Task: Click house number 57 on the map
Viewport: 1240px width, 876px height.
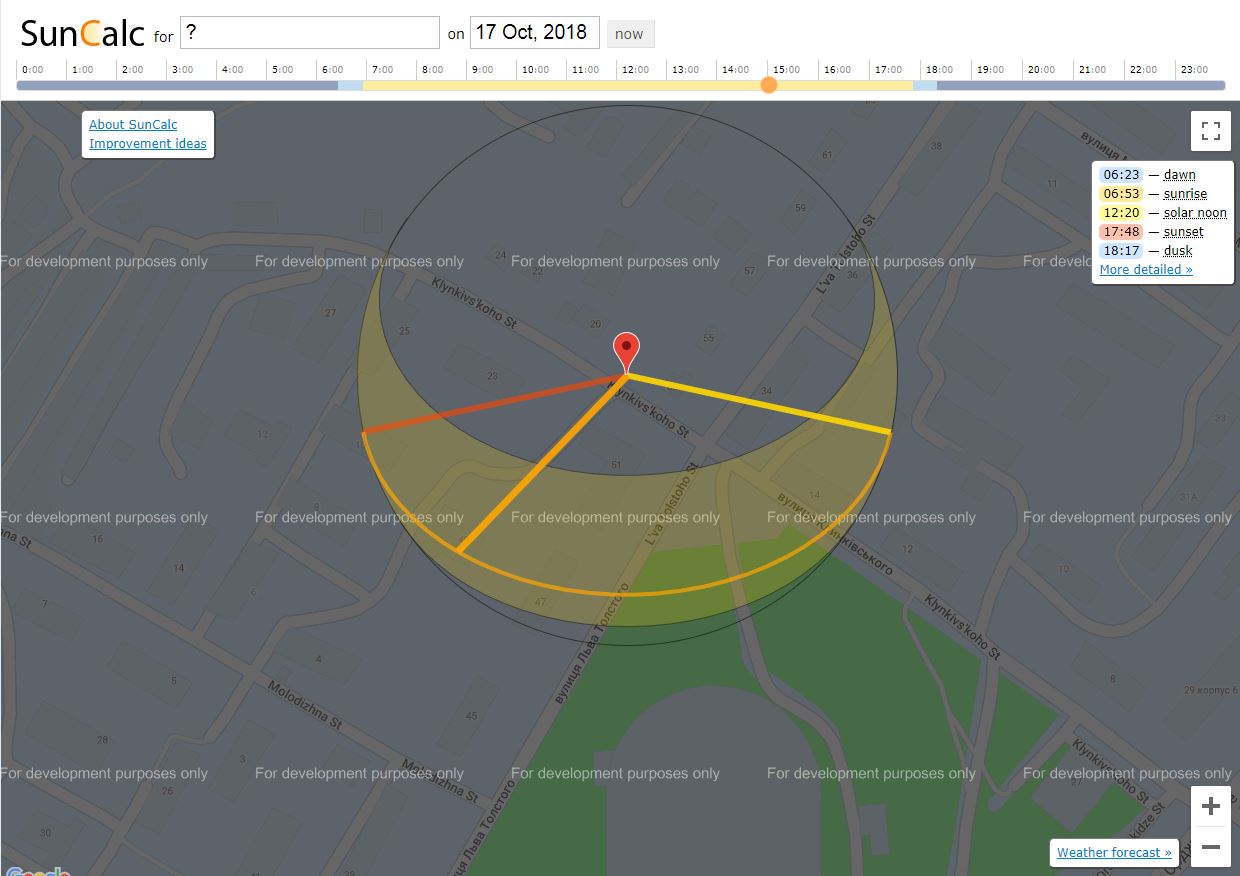Action: coord(750,271)
